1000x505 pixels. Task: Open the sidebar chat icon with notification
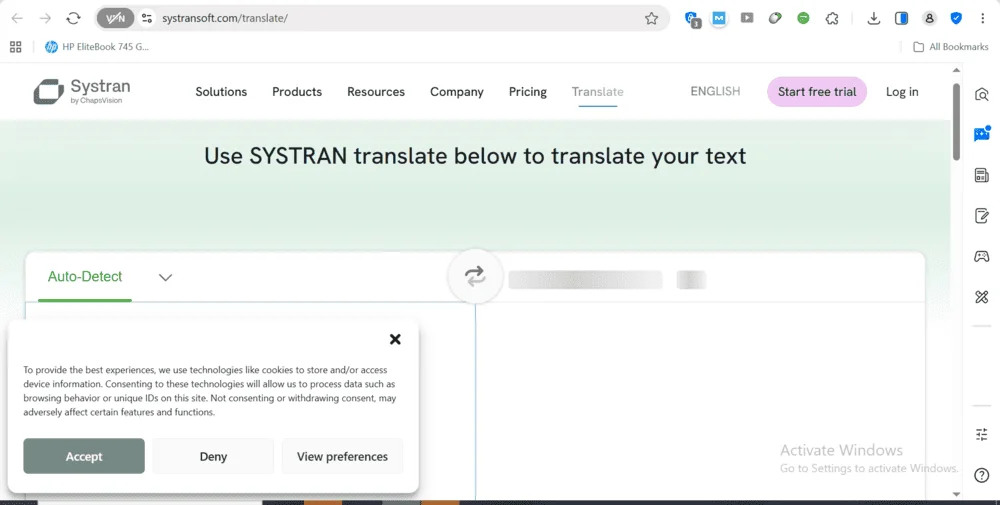click(982, 134)
